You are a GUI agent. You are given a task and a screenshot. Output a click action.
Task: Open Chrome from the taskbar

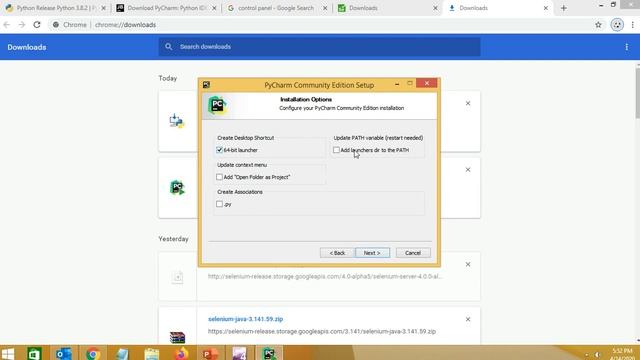tap(93, 353)
